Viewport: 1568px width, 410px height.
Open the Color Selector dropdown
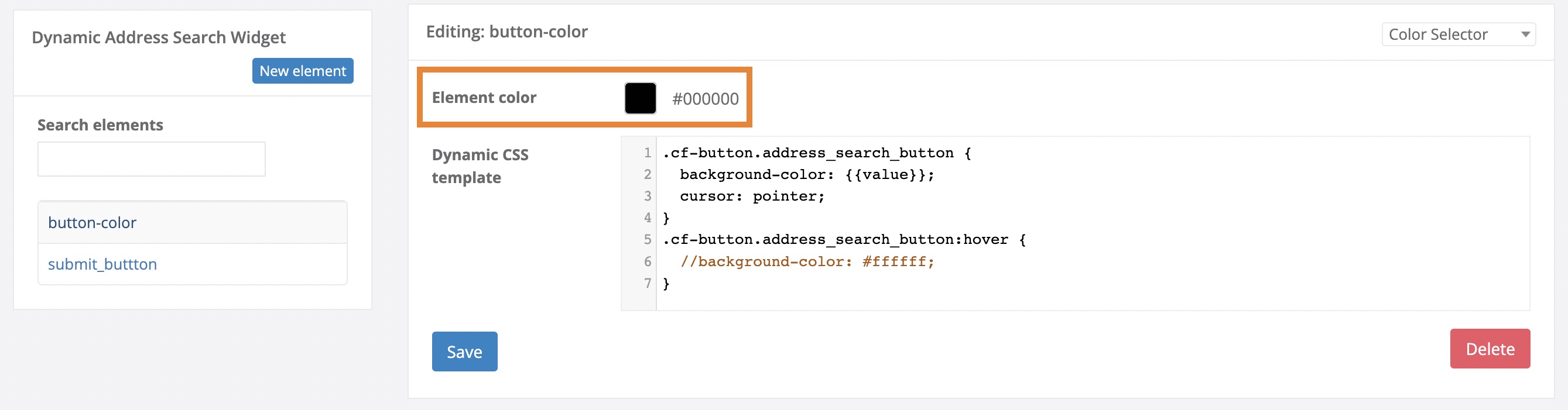[x=1458, y=34]
